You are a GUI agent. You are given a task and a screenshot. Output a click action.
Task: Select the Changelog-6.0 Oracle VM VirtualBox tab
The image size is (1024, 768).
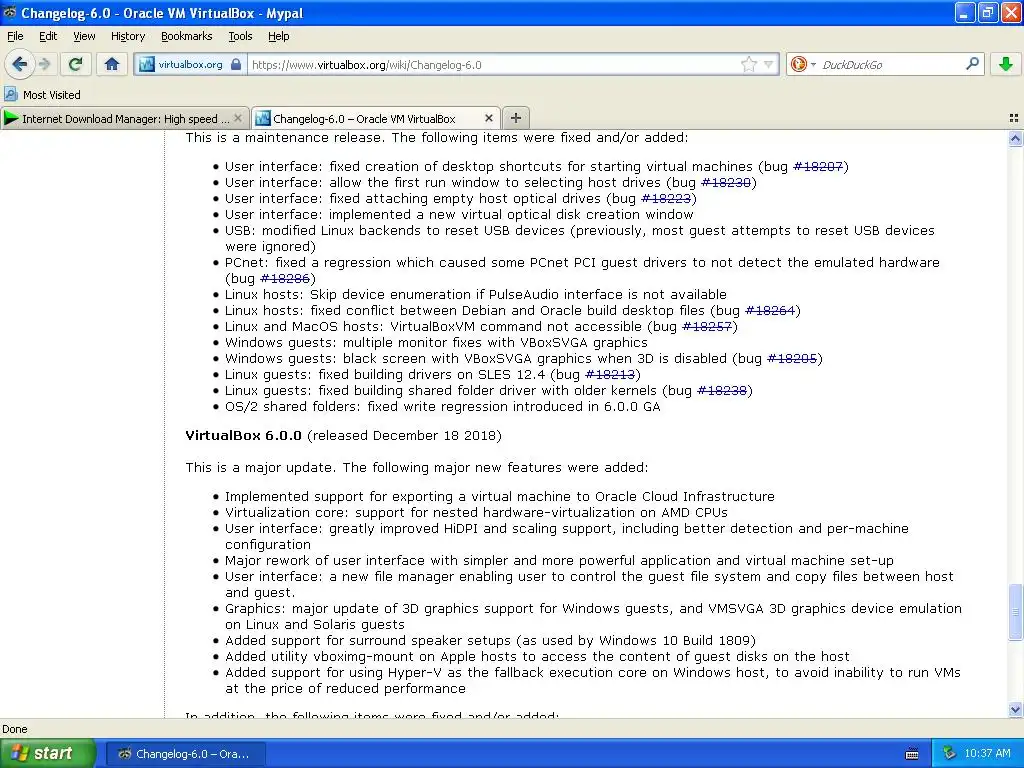coord(376,118)
